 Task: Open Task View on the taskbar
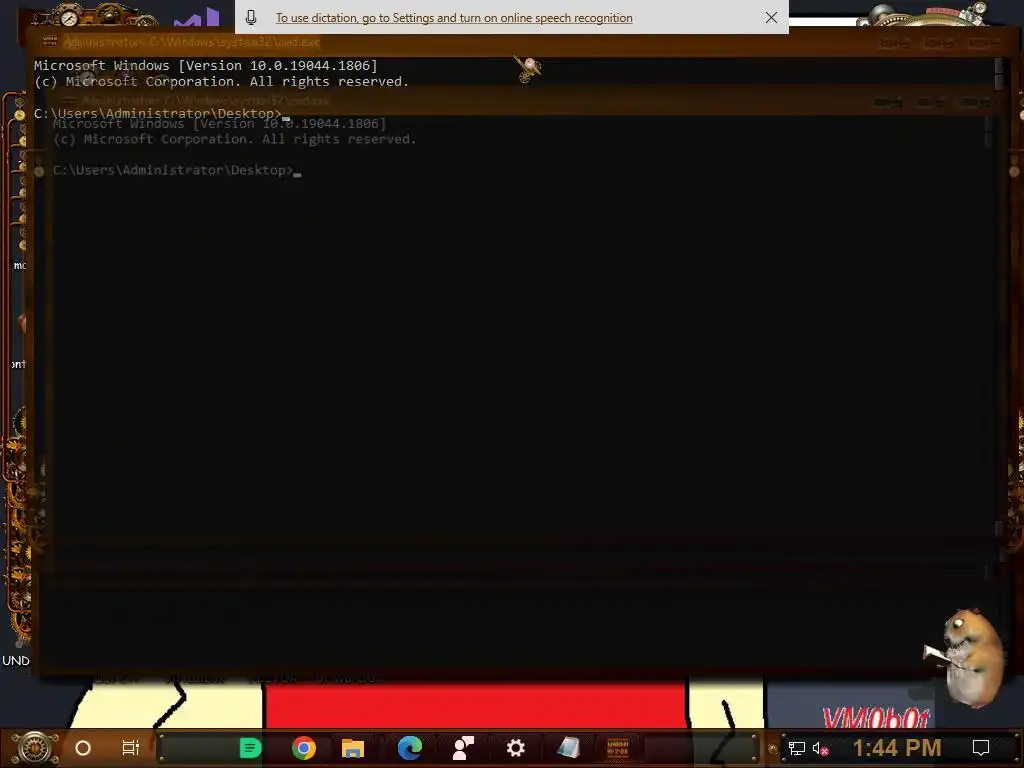(131, 748)
